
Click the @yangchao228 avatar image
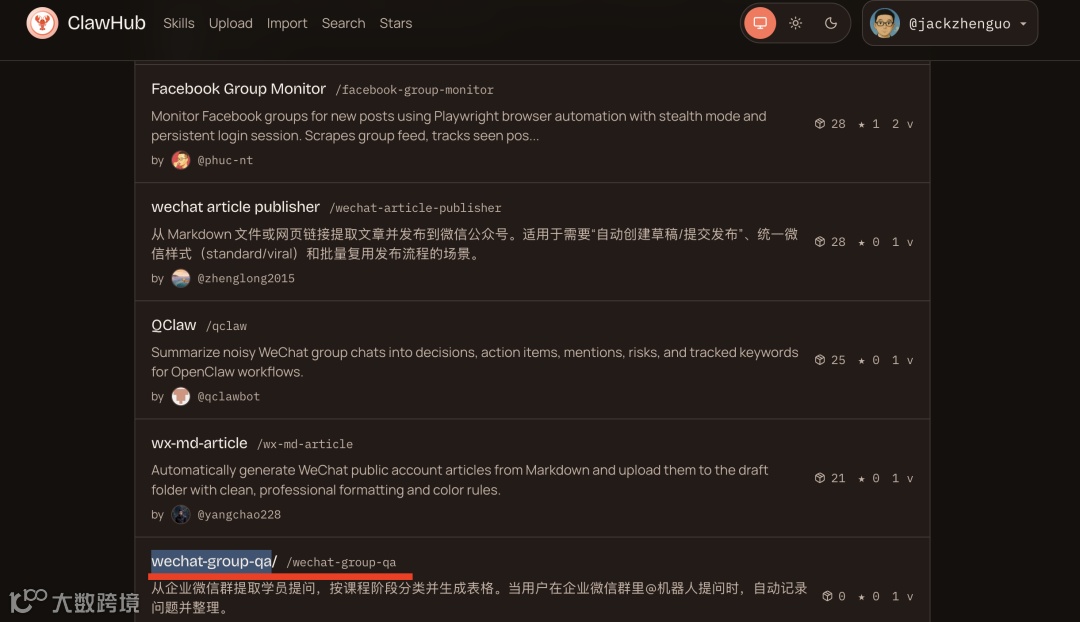click(180, 515)
